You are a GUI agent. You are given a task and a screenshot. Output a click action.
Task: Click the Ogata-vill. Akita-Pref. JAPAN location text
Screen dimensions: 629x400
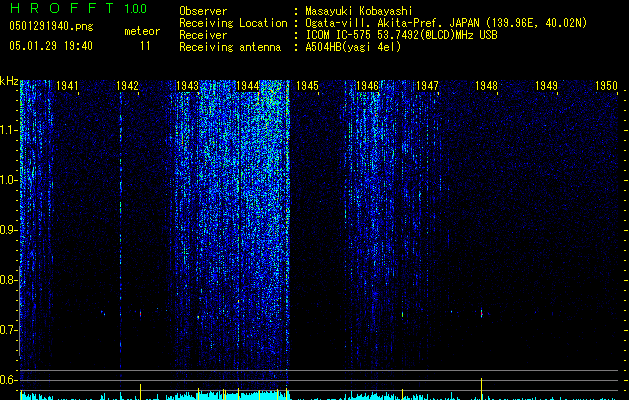pyautogui.click(x=446, y=23)
